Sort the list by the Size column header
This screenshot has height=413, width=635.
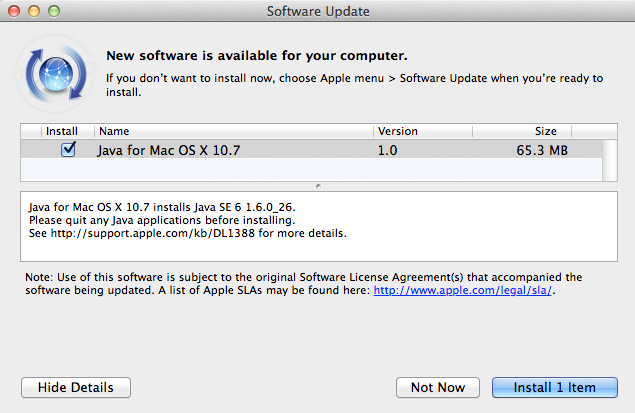coord(522,131)
